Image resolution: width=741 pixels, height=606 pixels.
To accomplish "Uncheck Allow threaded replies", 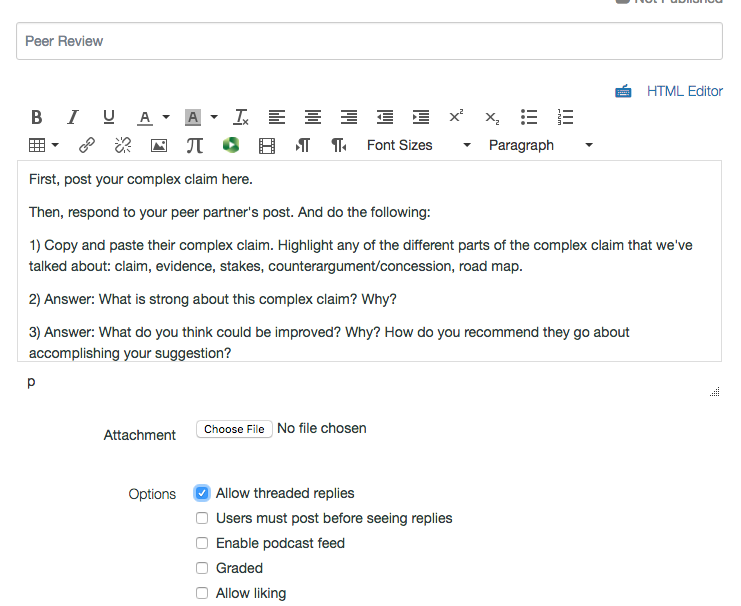I will pyautogui.click(x=202, y=493).
